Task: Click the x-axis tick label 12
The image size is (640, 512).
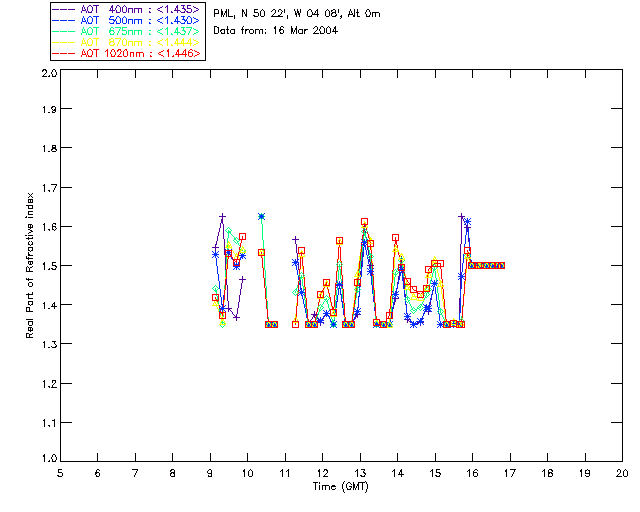Action: point(322,473)
